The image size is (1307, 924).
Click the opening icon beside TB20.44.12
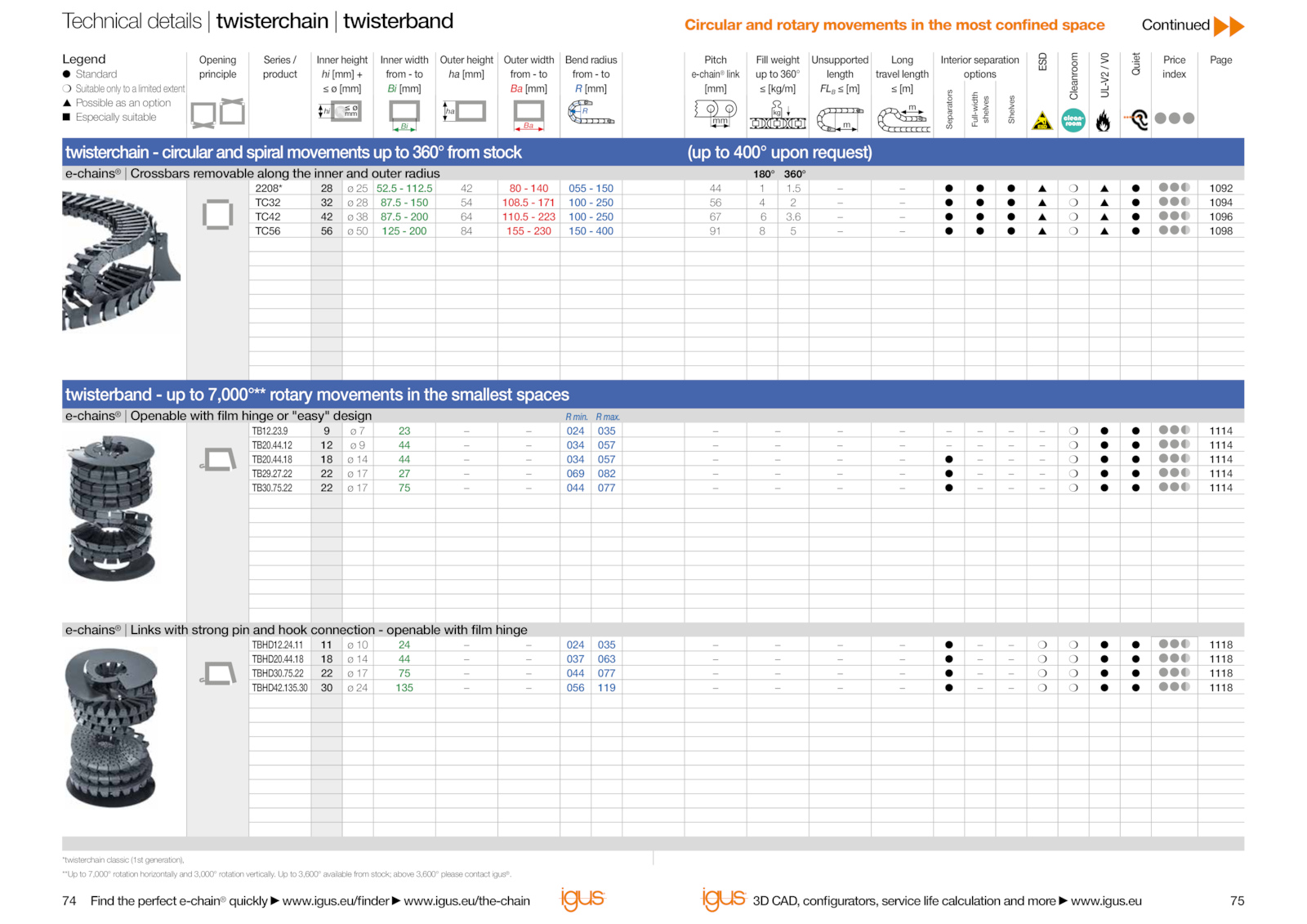(x=217, y=460)
